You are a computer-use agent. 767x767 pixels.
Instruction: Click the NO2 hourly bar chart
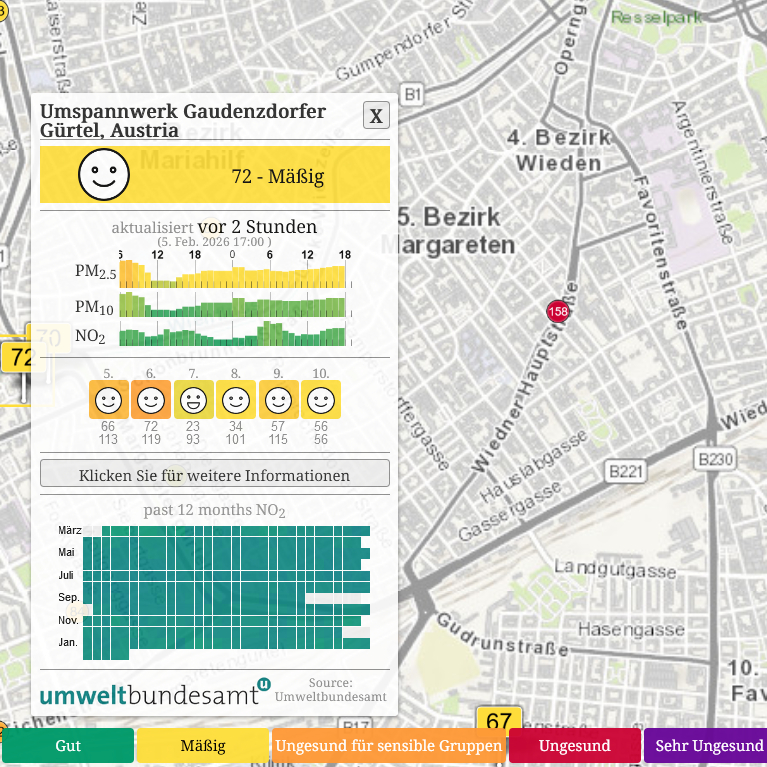point(233,334)
